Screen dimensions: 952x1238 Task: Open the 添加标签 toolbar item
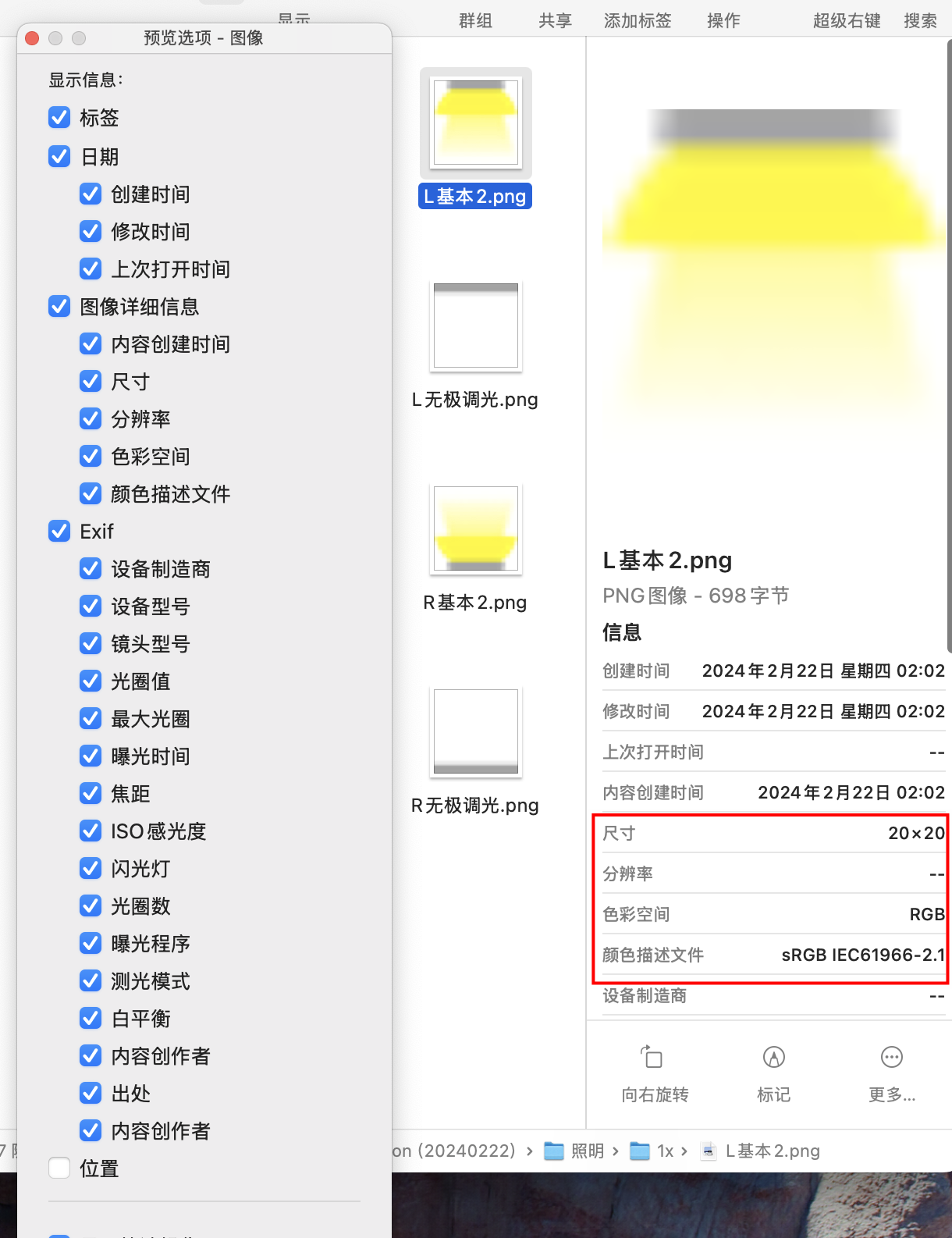[x=637, y=21]
